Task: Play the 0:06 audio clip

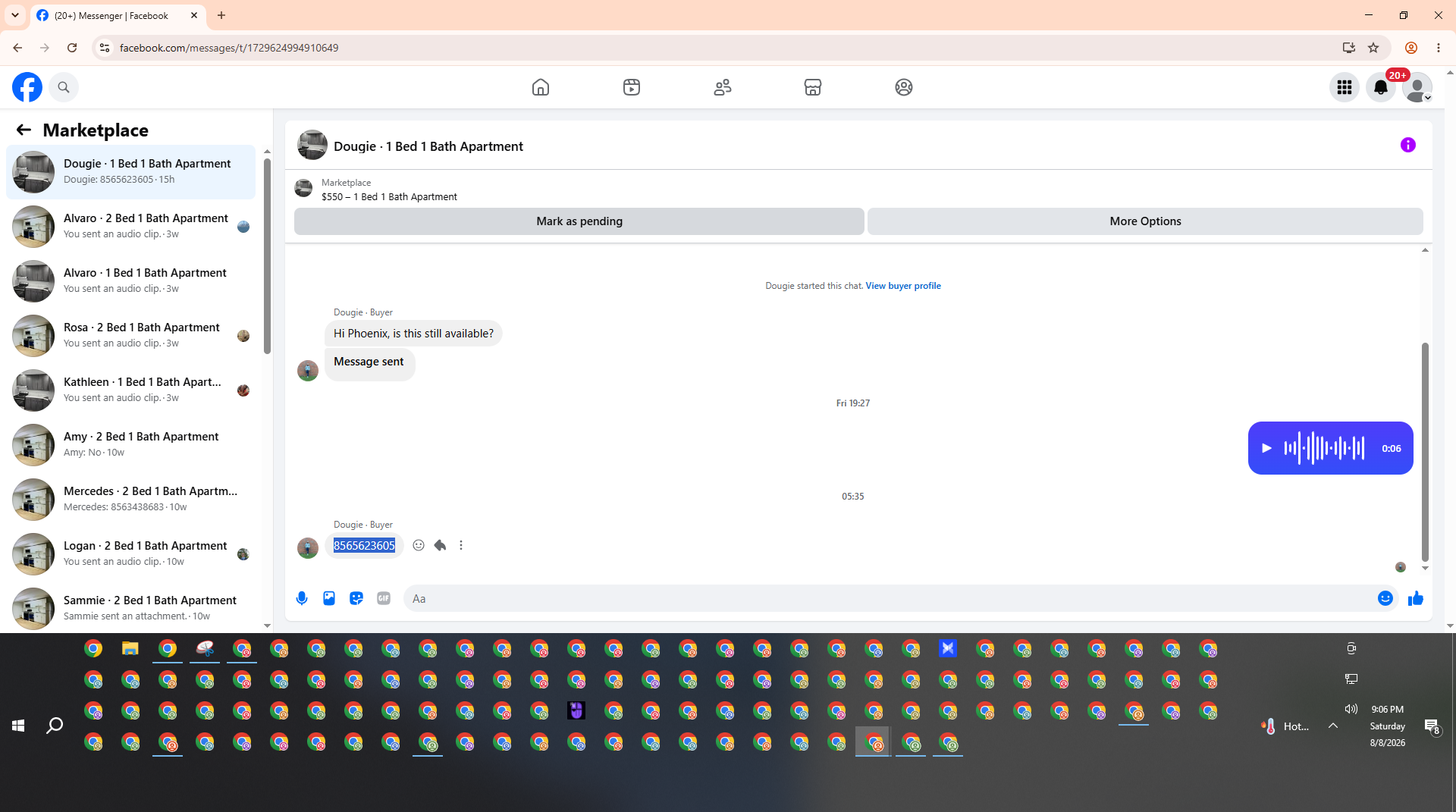Action: coord(1266,448)
